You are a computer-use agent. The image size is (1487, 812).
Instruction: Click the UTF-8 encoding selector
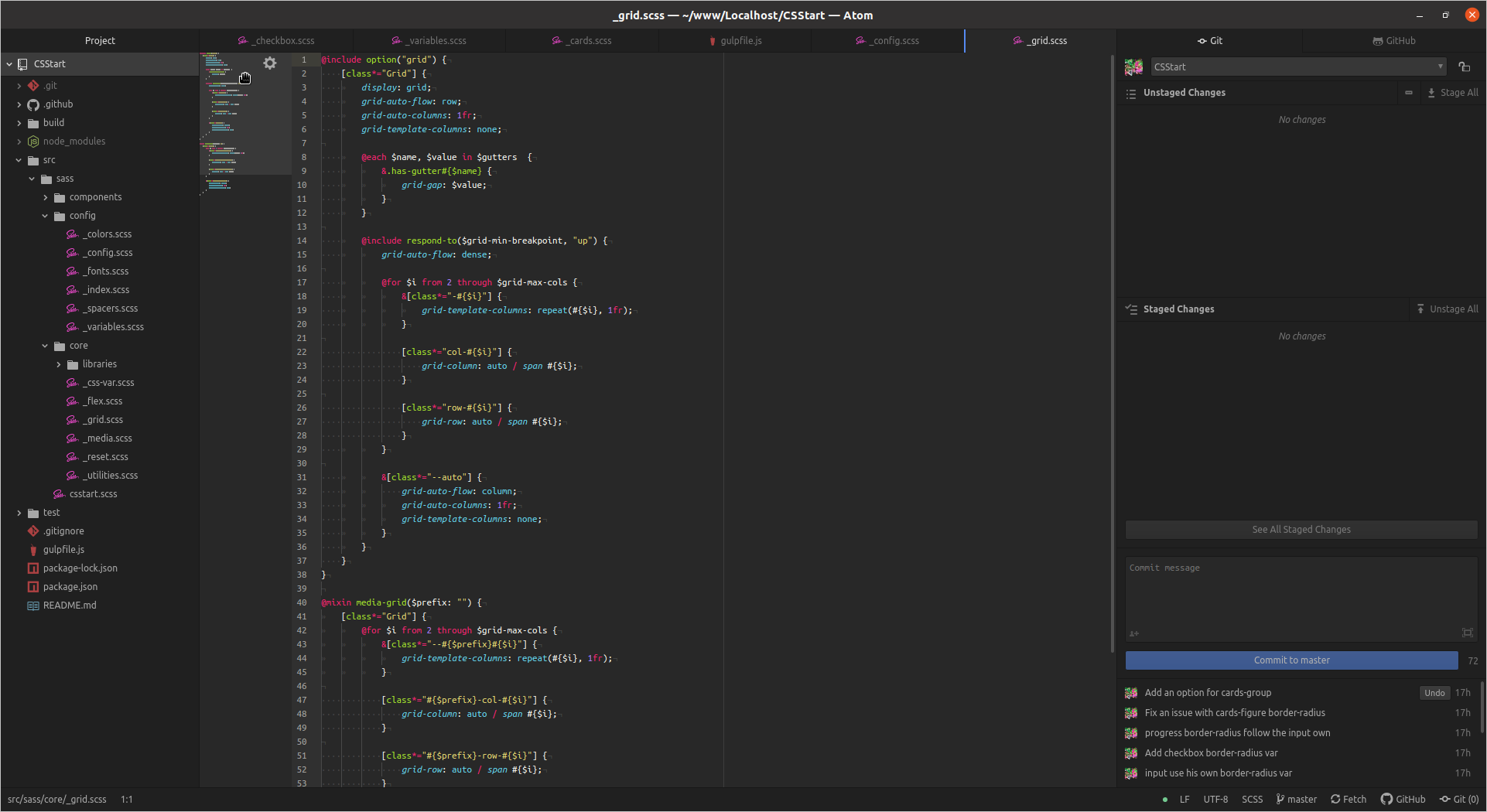click(1215, 800)
